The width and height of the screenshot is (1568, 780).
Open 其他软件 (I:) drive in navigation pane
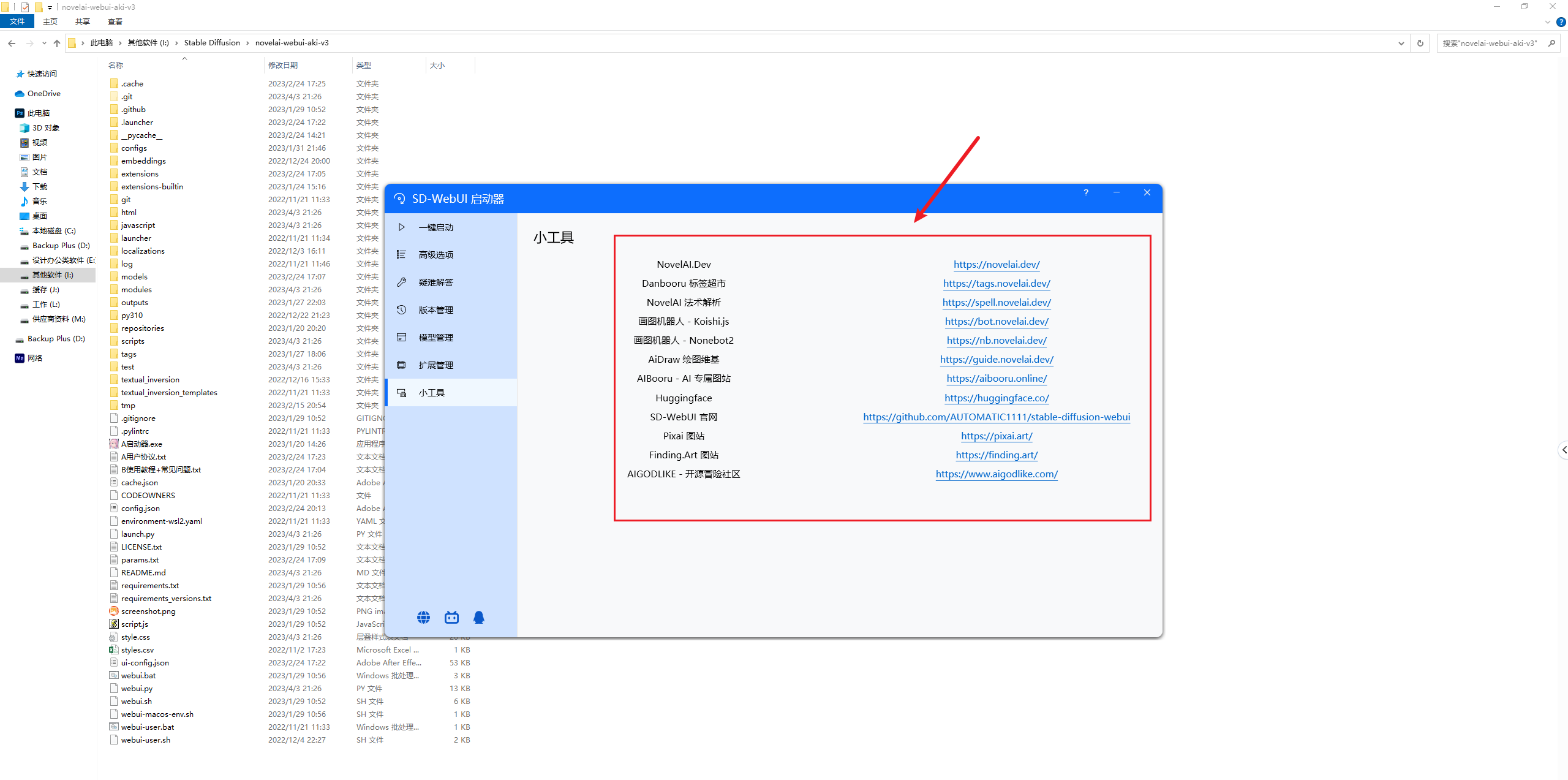[47, 275]
